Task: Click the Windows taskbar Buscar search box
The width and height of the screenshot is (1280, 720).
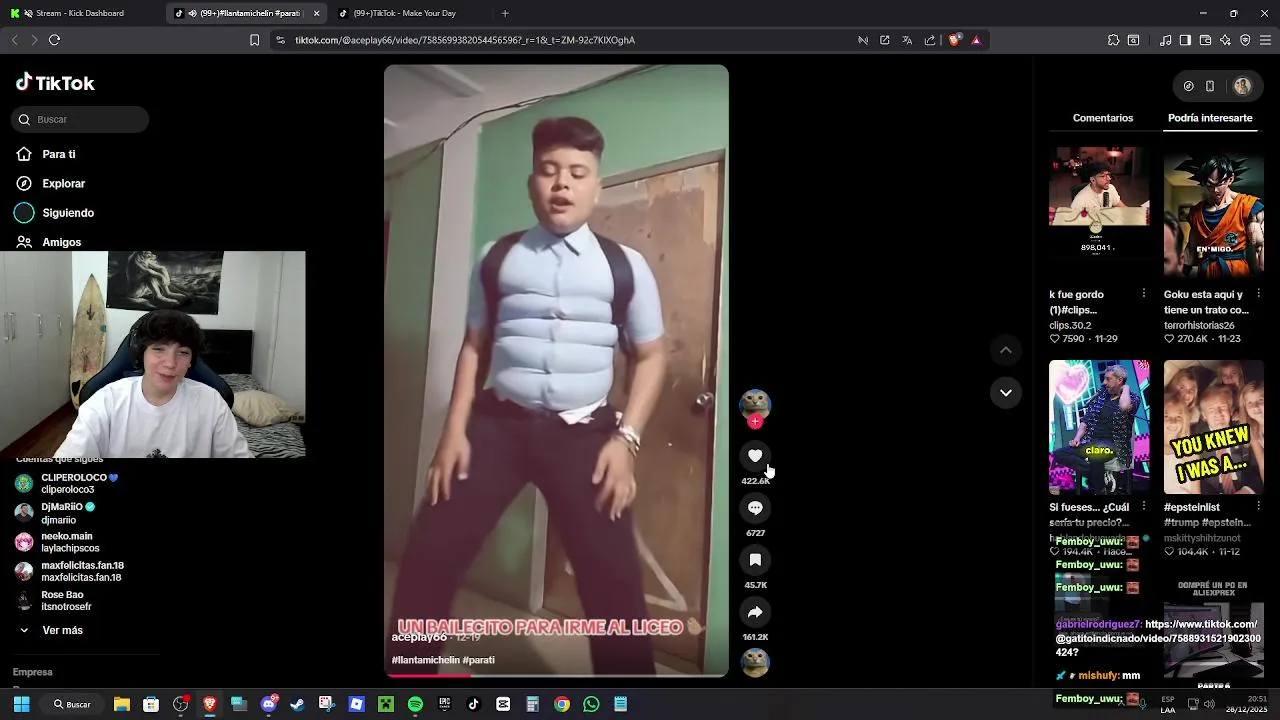Action: [x=73, y=704]
